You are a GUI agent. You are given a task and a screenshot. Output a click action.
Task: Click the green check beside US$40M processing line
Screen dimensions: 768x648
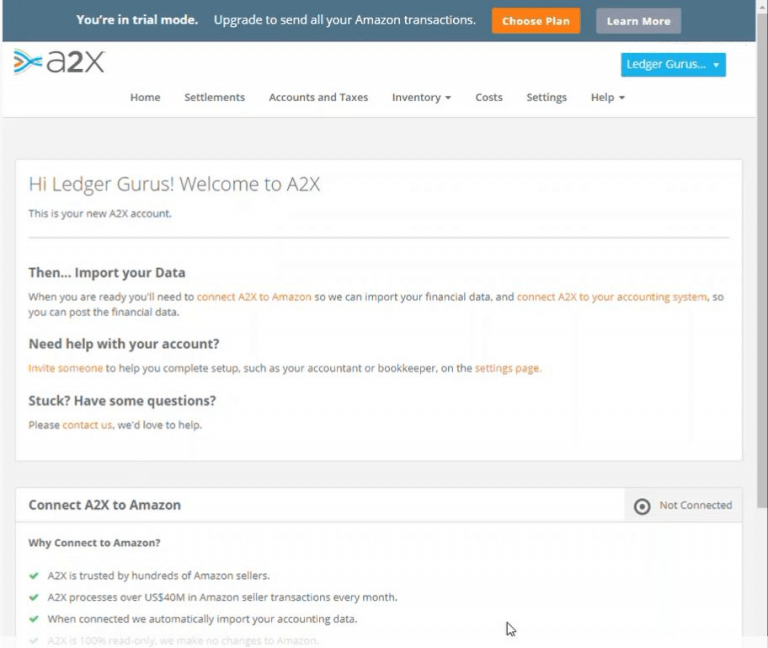click(34, 597)
